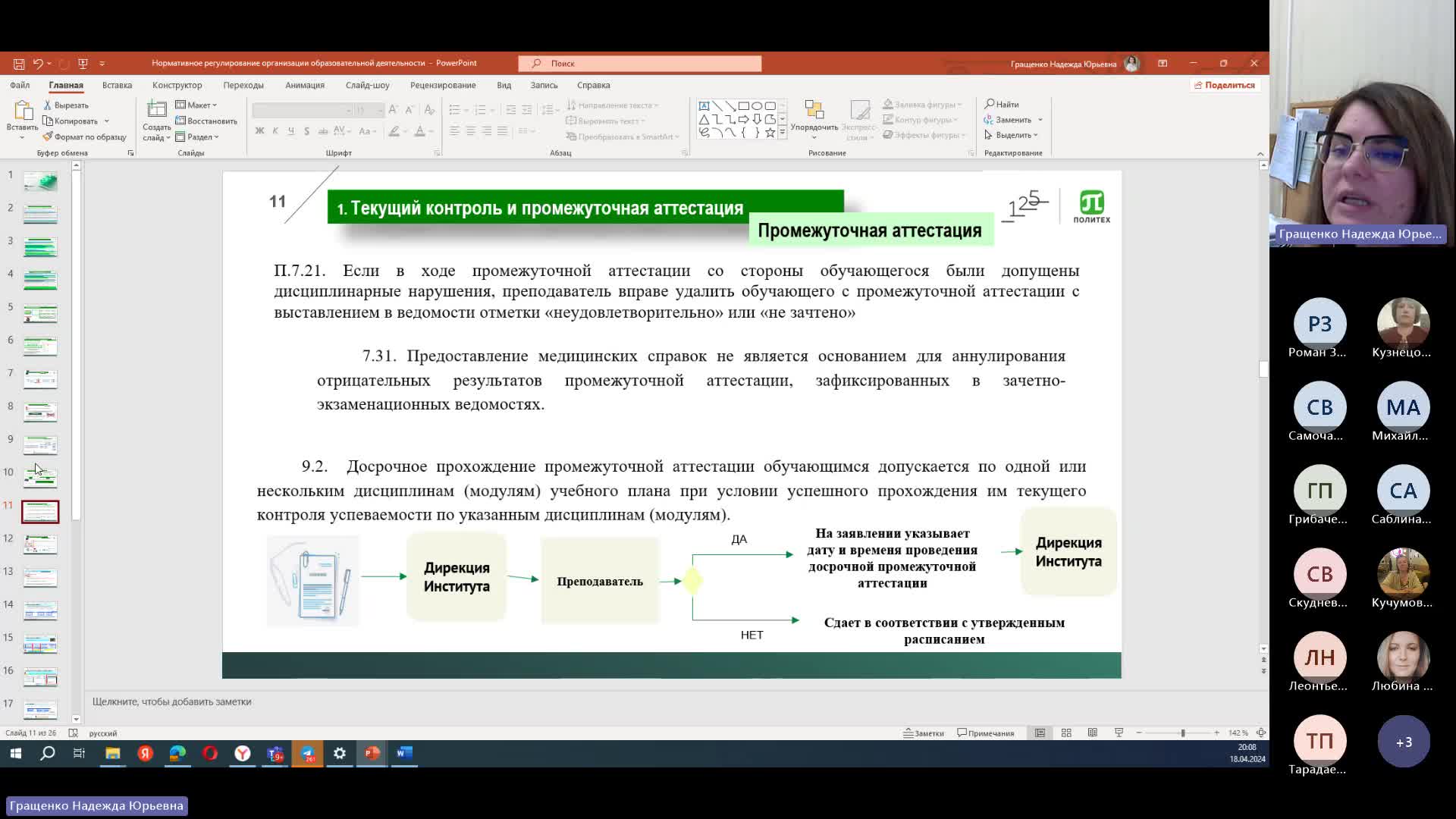Open the Выделить select dropdown
The width and height of the screenshot is (1456, 819).
[1011, 135]
